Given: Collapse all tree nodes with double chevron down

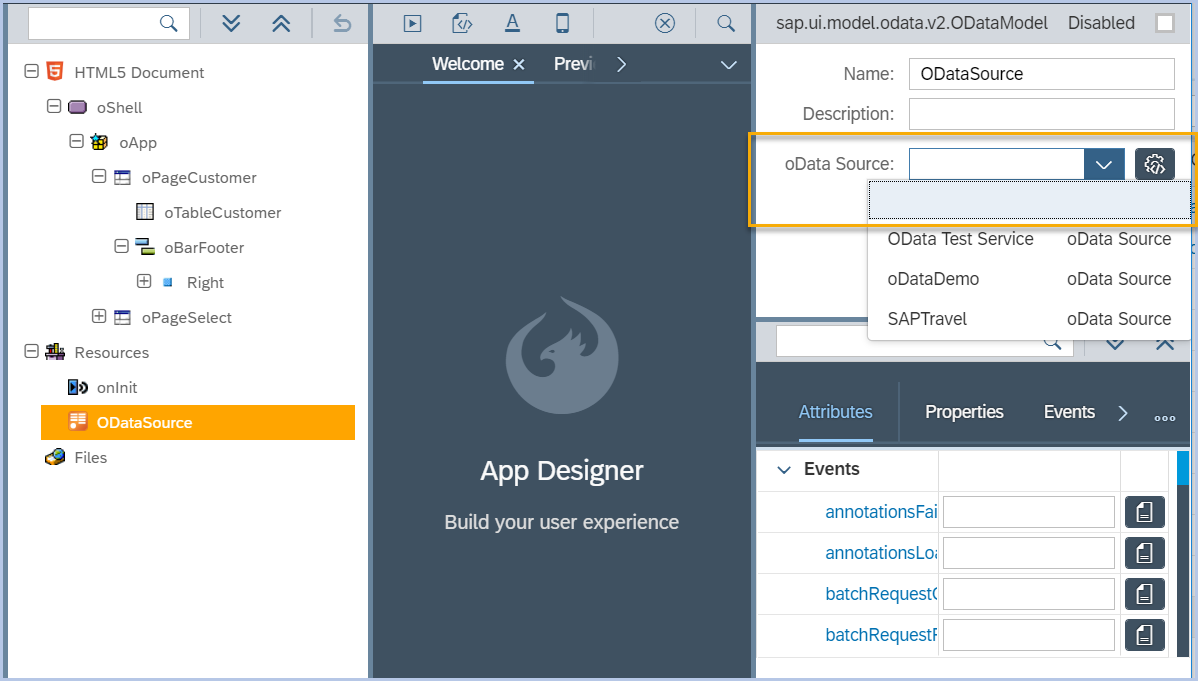Looking at the screenshot, I should 231,22.
